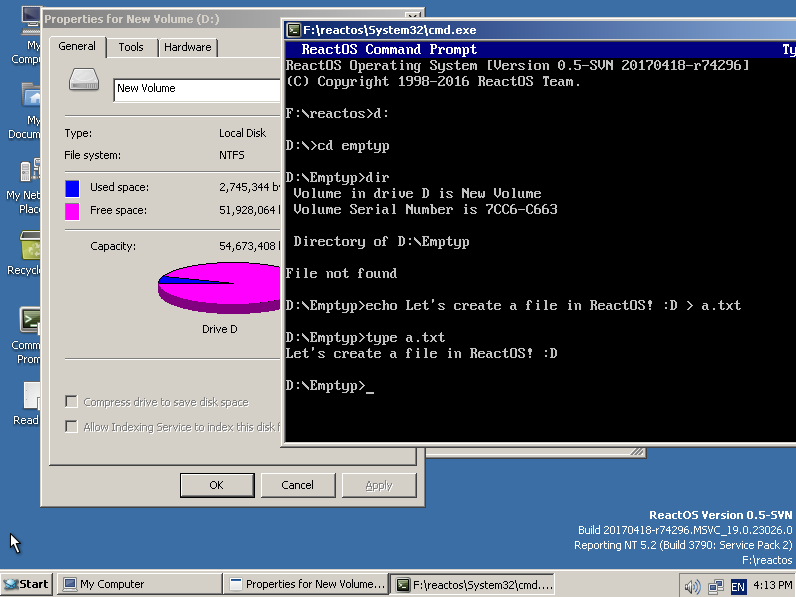
Task: Click the New Volume label field
Action: tap(197, 90)
